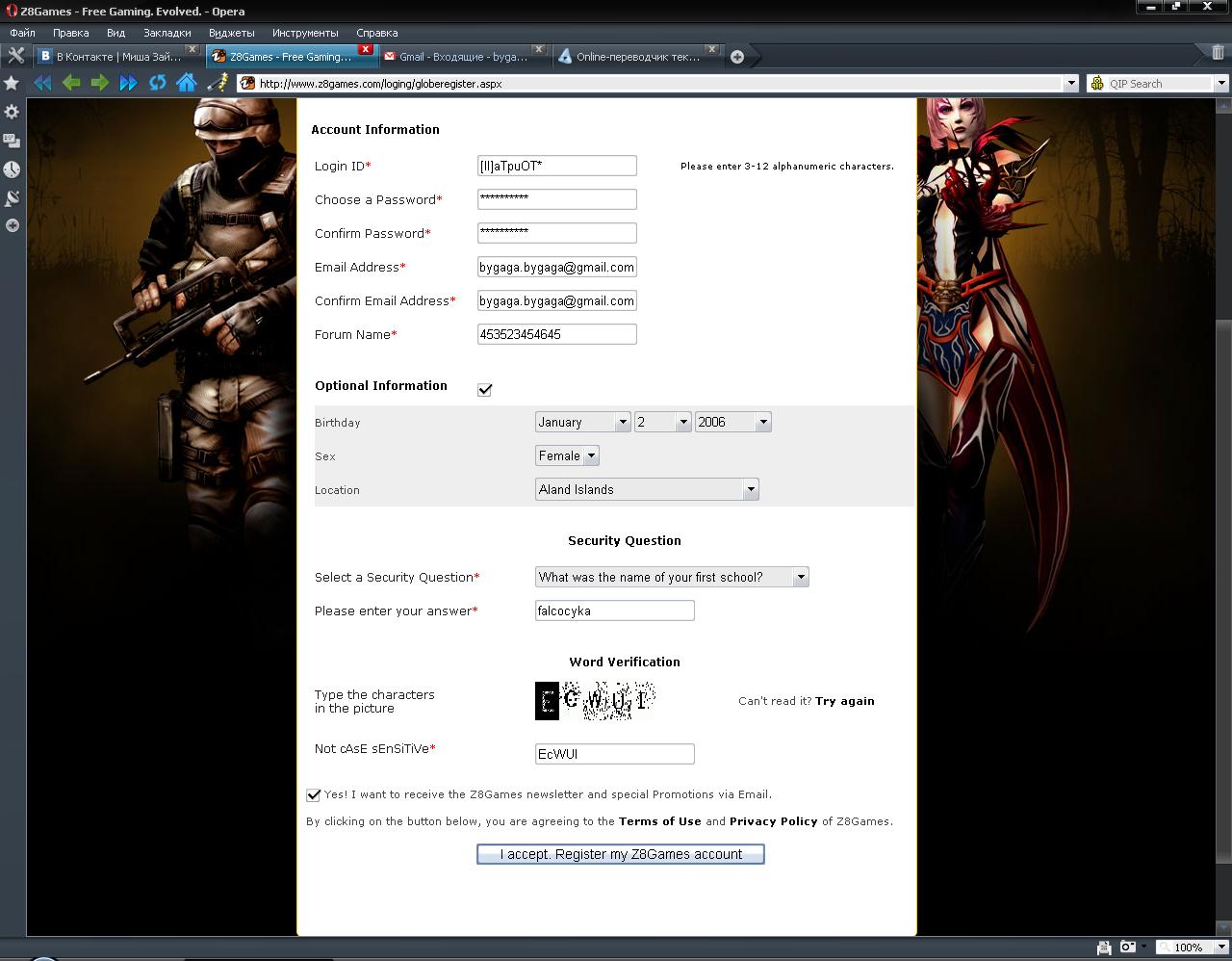1232x961 pixels.
Task: Open the Виджеты menu
Action: click(x=232, y=33)
